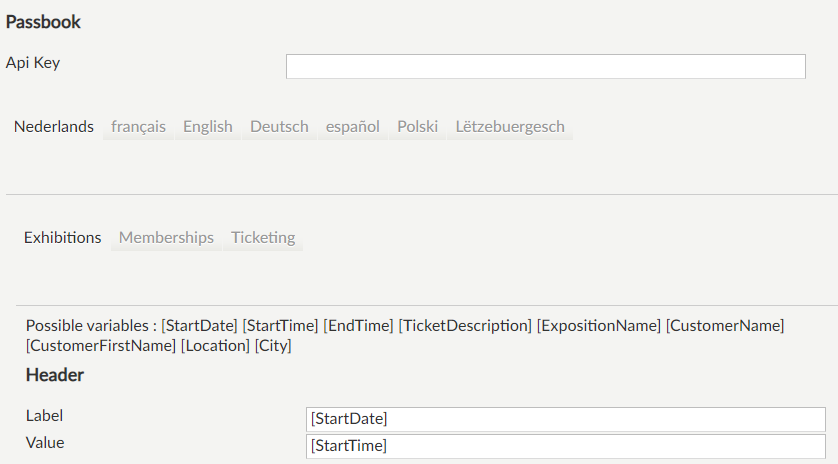
Task: Click the [CustomerFirstName] variable text
Action: pos(101,346)
